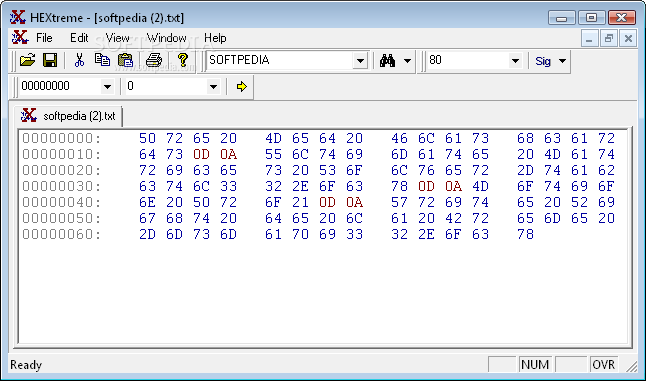This screenshot has height=381, width=646.
Task: Expand the Sig dropdown arrow
Action: pos(562,61)
